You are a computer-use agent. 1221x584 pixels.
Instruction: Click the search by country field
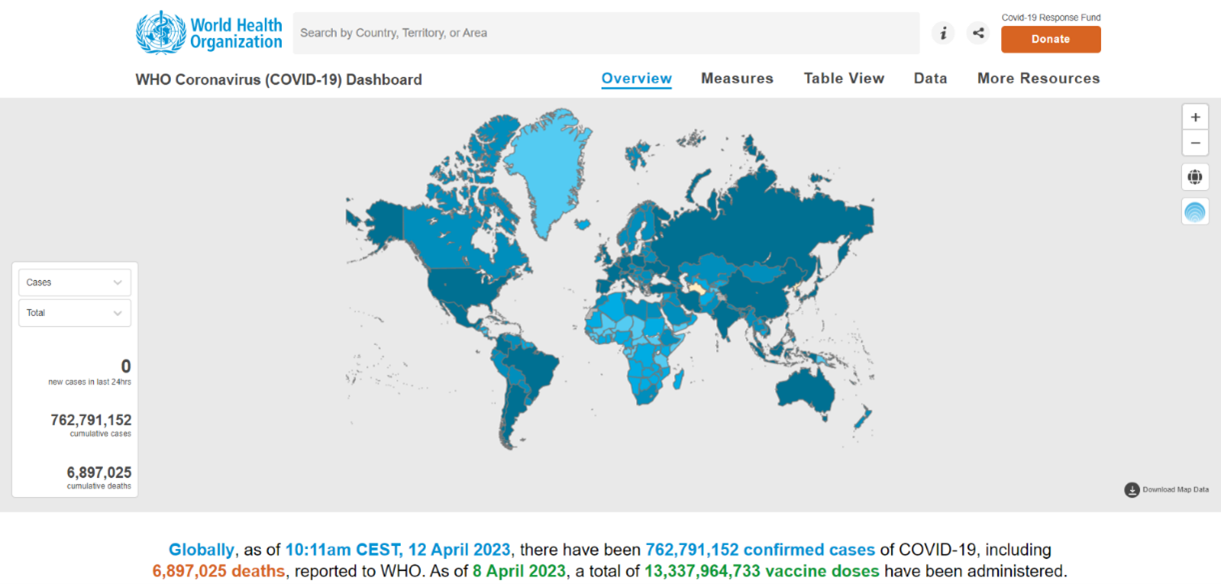point(605,33)
